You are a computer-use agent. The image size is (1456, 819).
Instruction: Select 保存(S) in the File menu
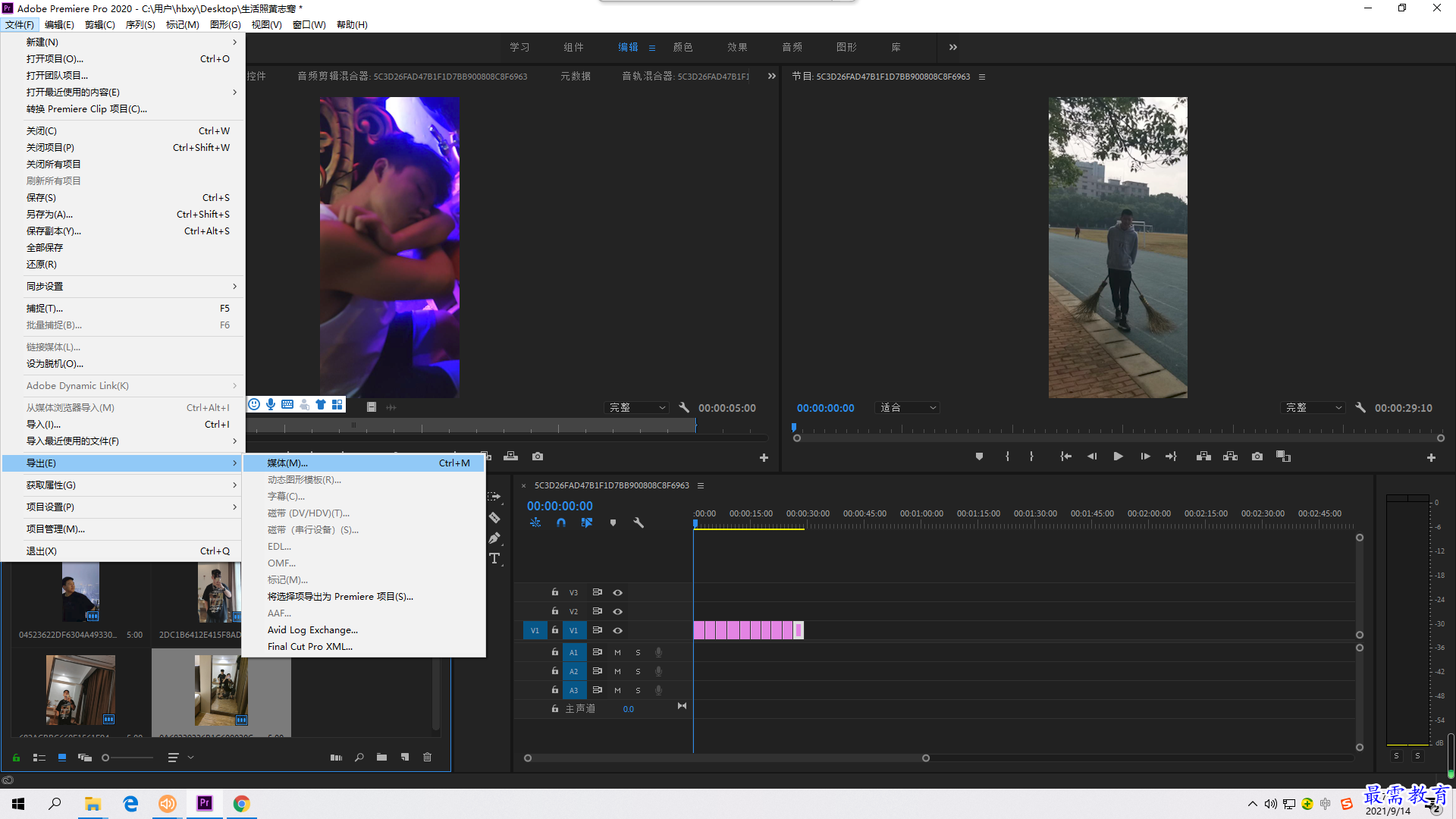coord(123,198)
